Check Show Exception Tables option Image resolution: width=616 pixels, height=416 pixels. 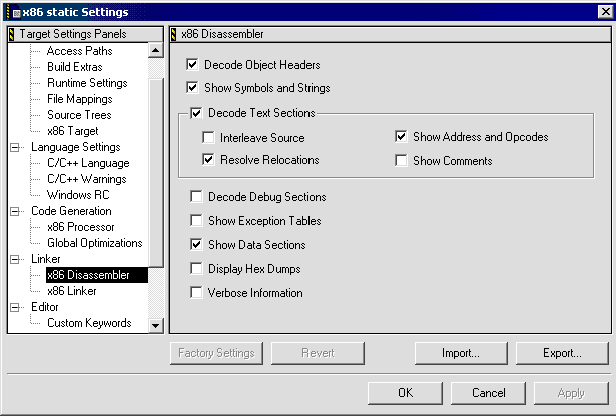pyautogui.click(x=196, y=220)
